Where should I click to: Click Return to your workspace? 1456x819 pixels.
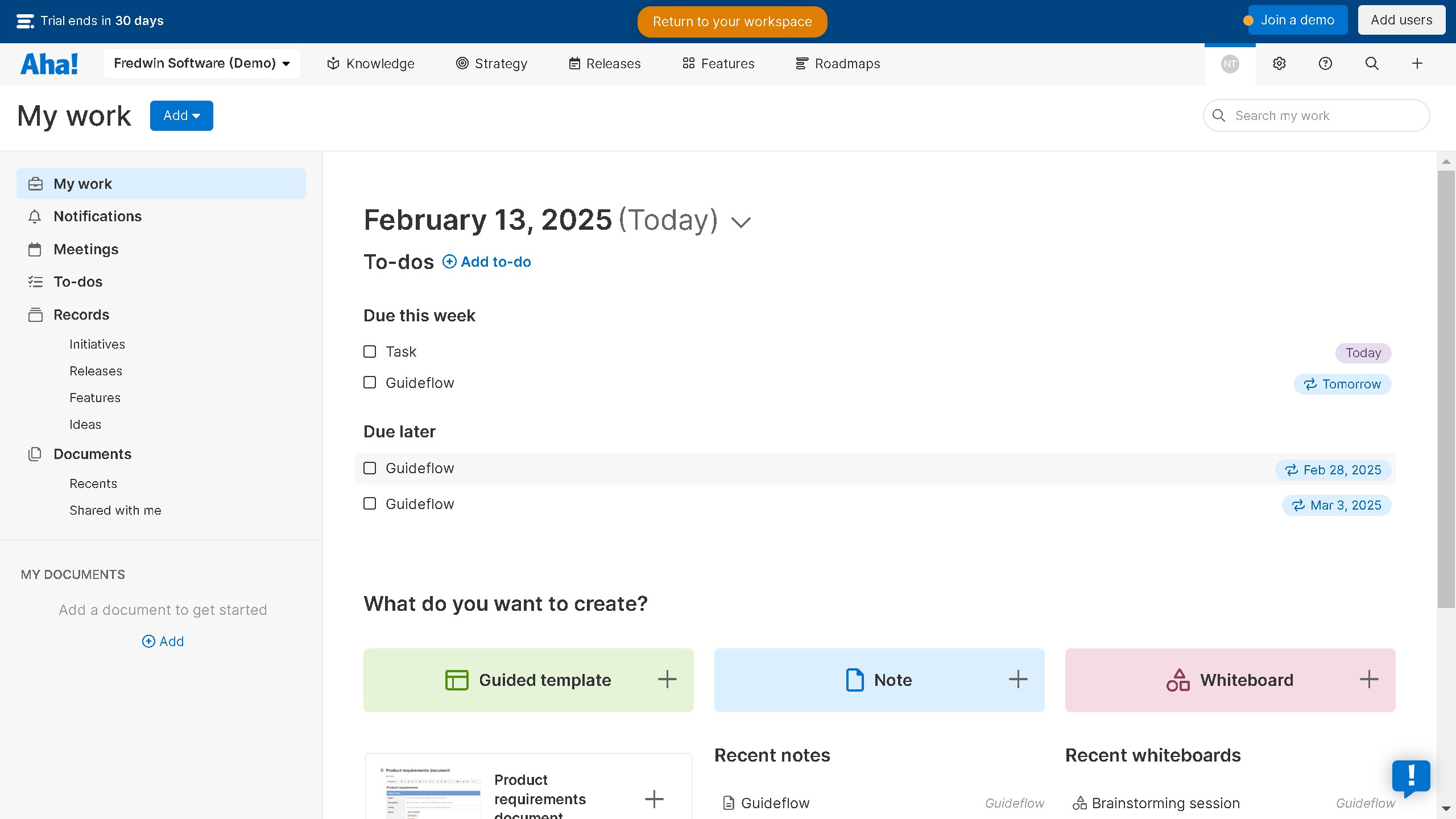pos(731,22)
